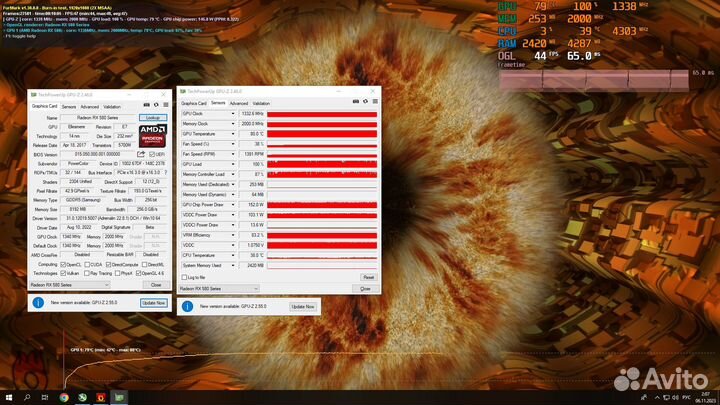Show hidden system tray icons
720x405 pixels.
click(x=657, y=397)
